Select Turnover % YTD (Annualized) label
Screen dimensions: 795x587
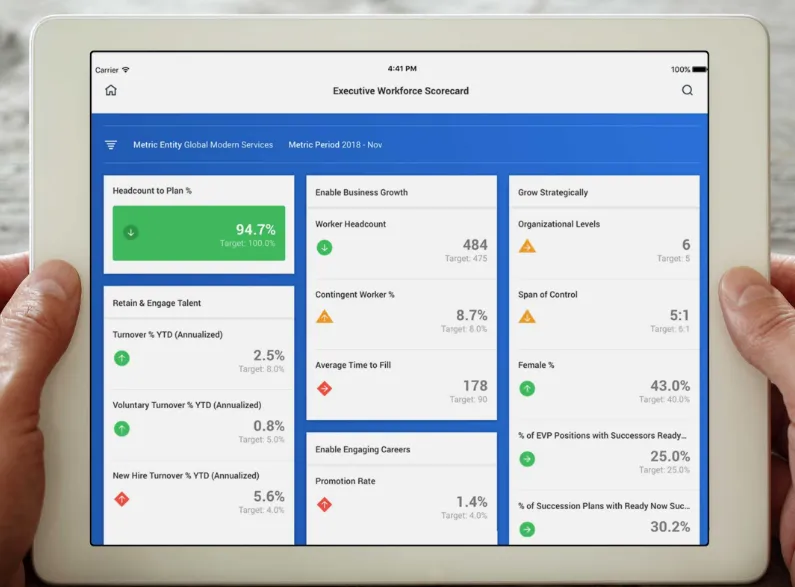[167, 335]
